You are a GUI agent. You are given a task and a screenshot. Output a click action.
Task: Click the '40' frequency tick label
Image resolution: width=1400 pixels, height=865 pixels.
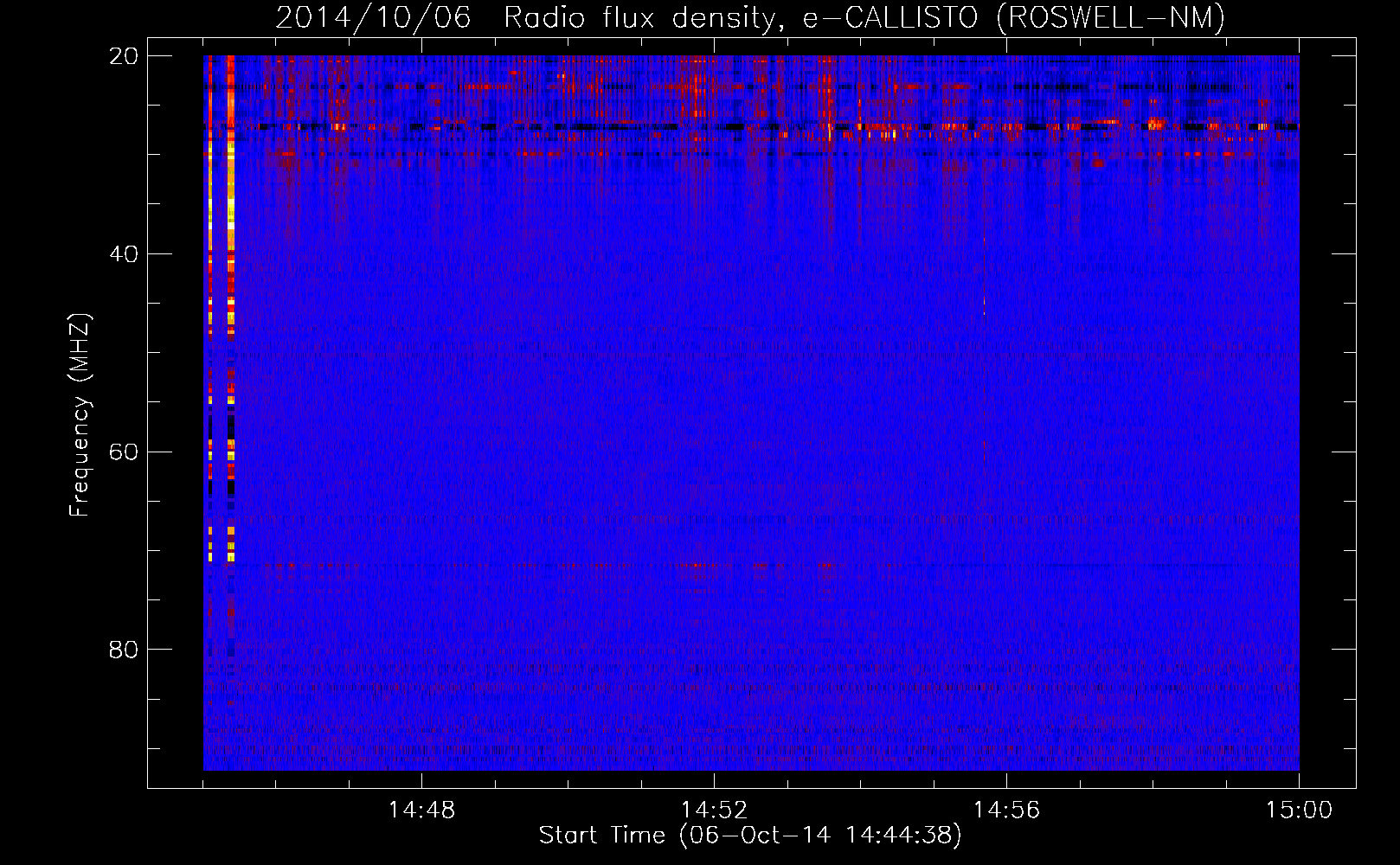click(124, 253)
